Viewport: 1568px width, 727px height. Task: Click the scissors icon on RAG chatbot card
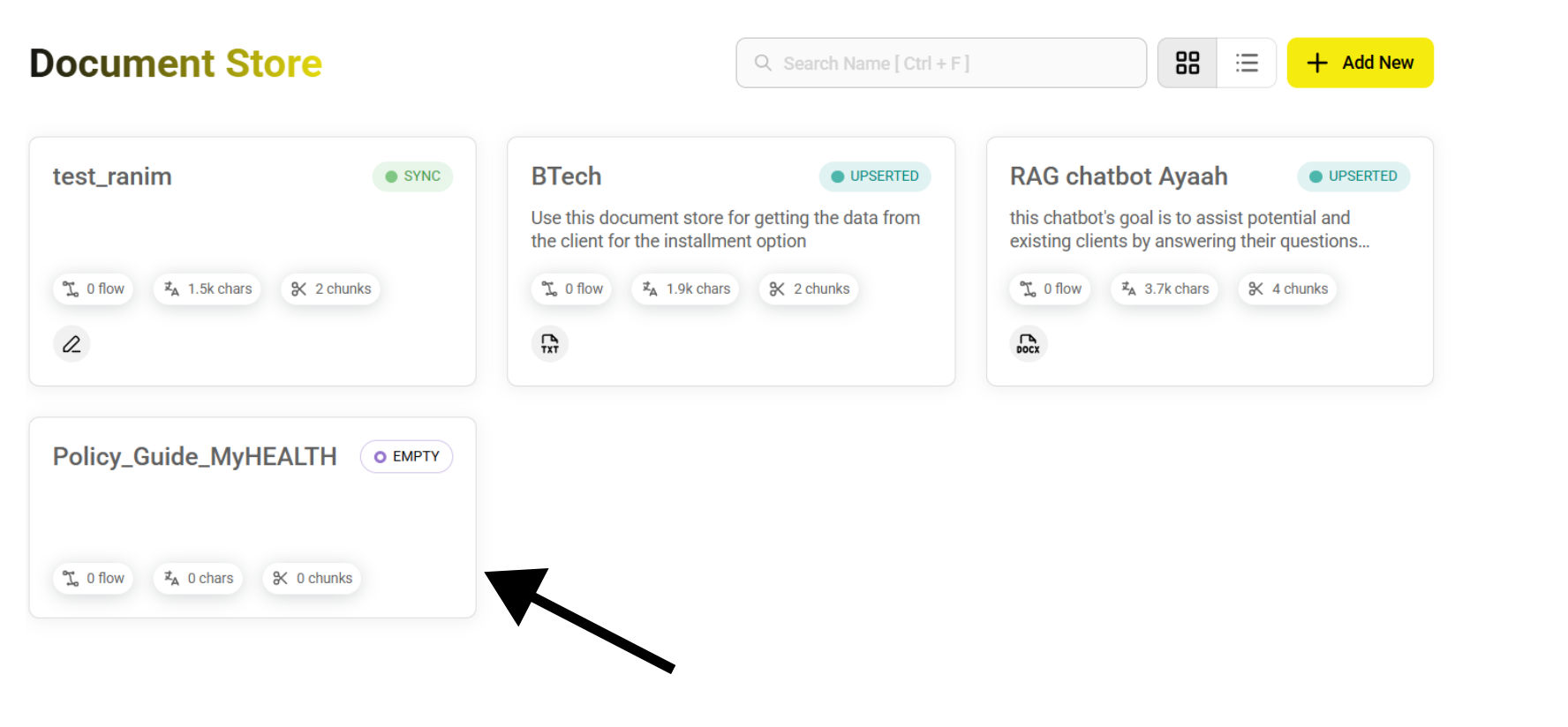click(1255, 289)
